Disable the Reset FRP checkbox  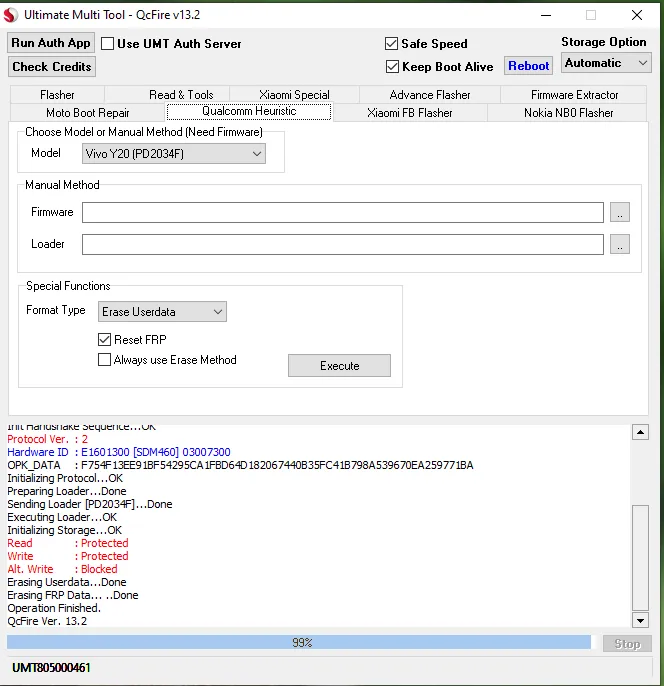(x=105, y=340)
